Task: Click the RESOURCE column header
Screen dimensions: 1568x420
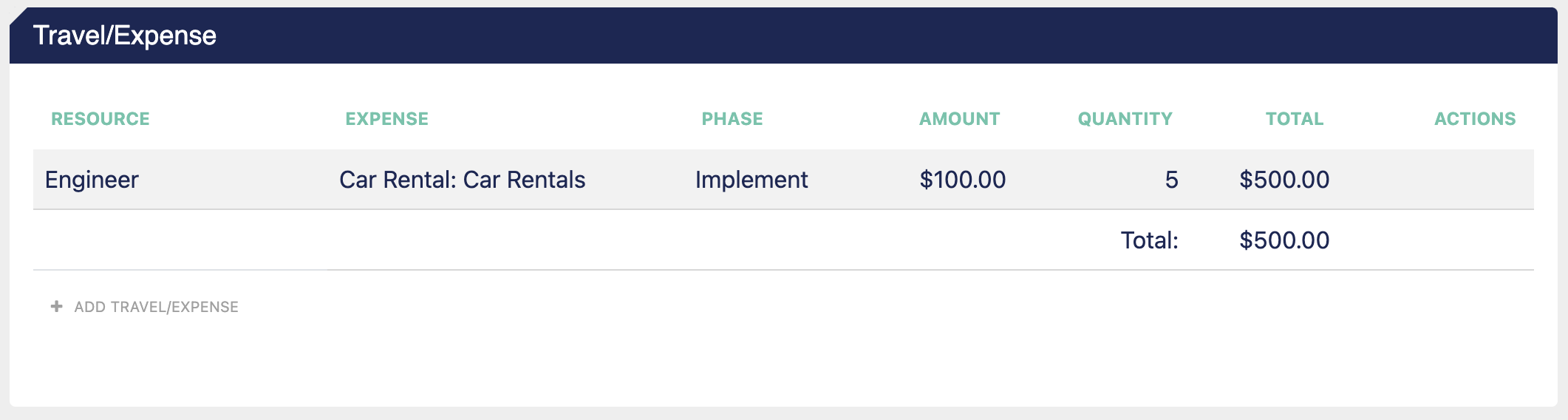Action: click(x=100, y=119)
